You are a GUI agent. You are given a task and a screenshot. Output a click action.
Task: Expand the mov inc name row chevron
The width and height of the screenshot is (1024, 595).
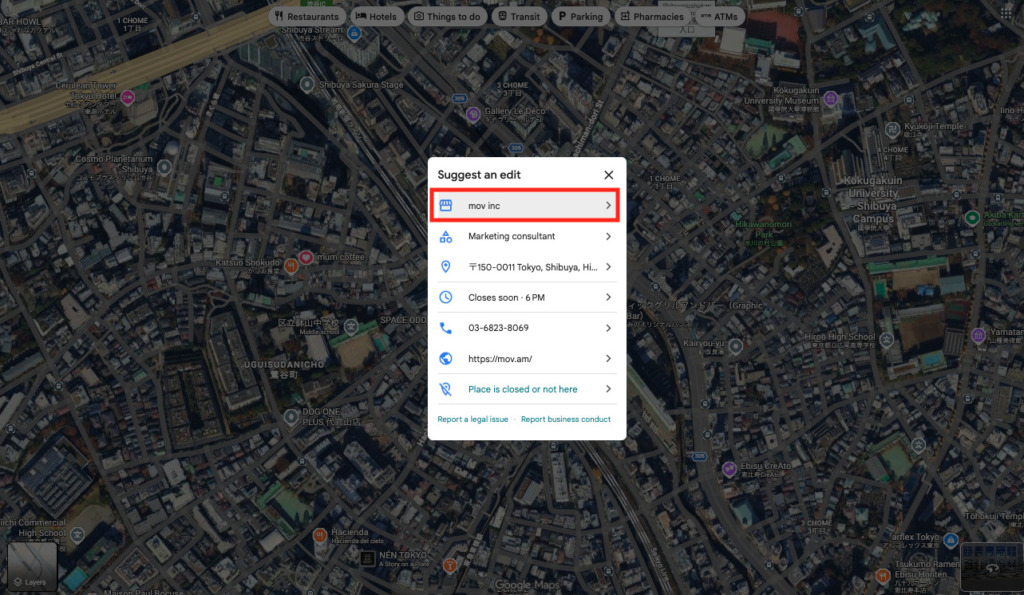pyautogui.click(x=608, y=206)
